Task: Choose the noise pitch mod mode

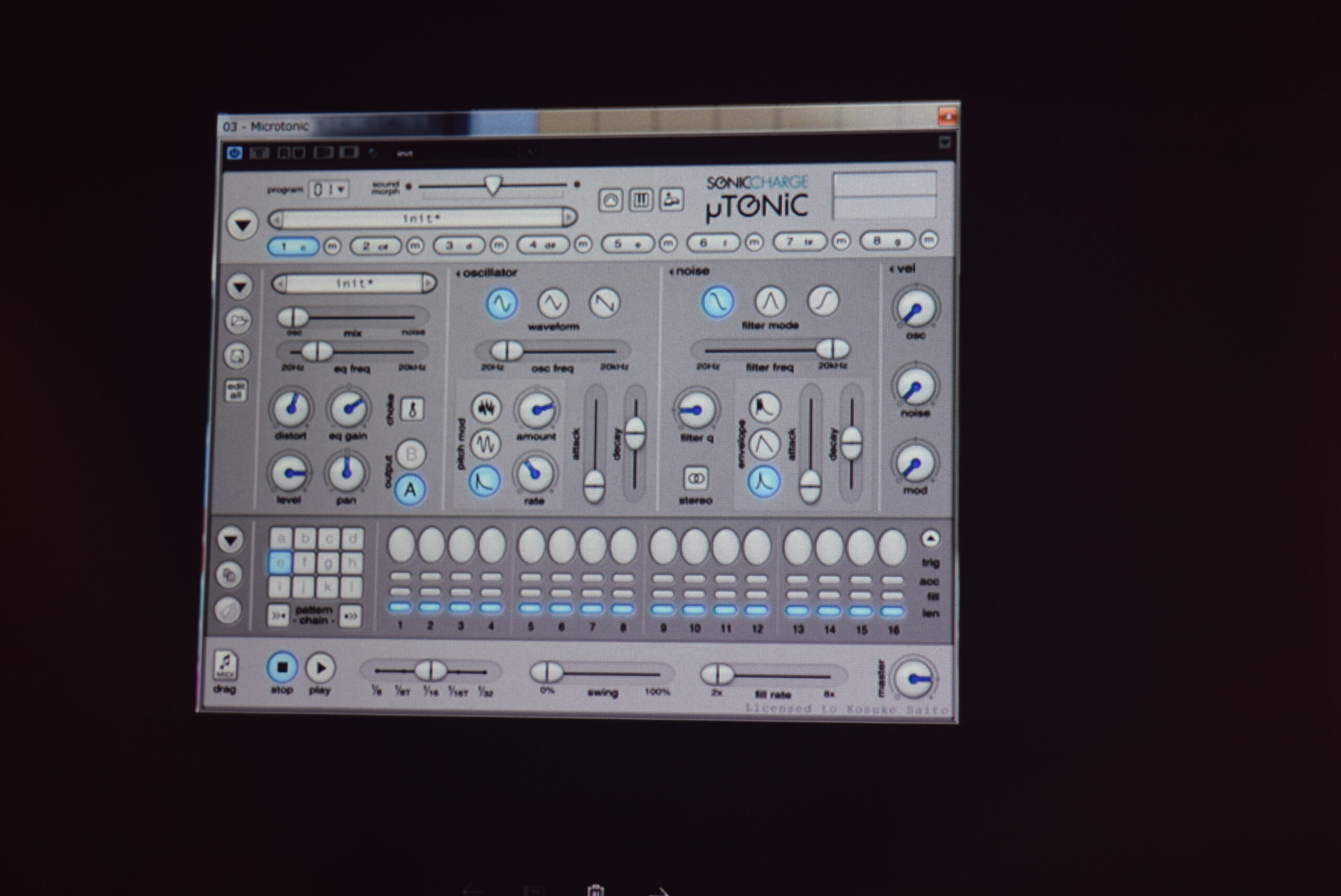Action: (486, 407)
